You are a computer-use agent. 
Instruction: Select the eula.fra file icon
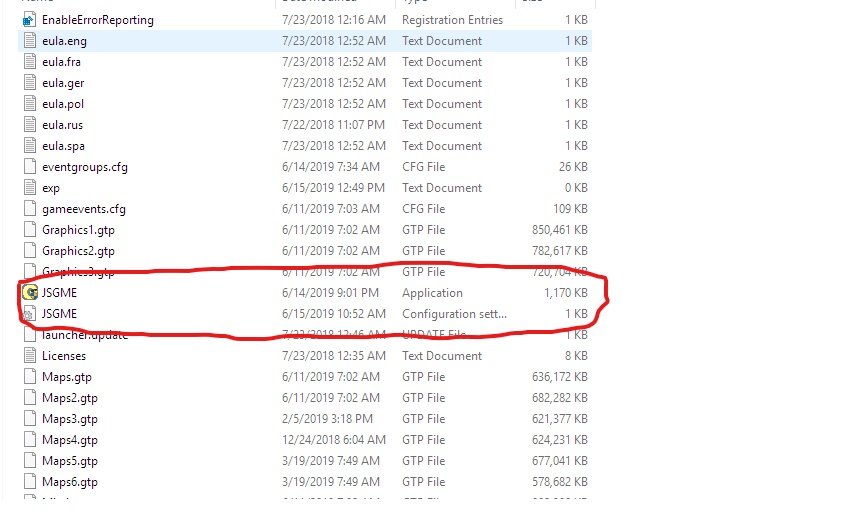pyautogui.click(x=29, y=62)
